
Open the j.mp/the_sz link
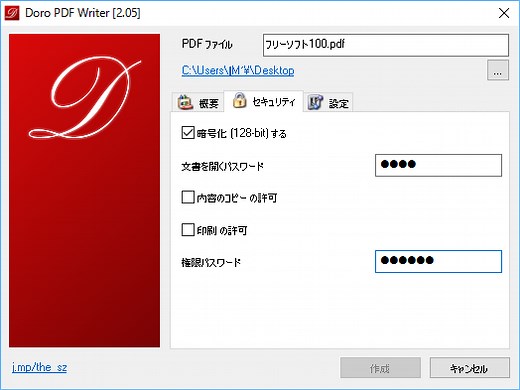[x=39, y=367]
